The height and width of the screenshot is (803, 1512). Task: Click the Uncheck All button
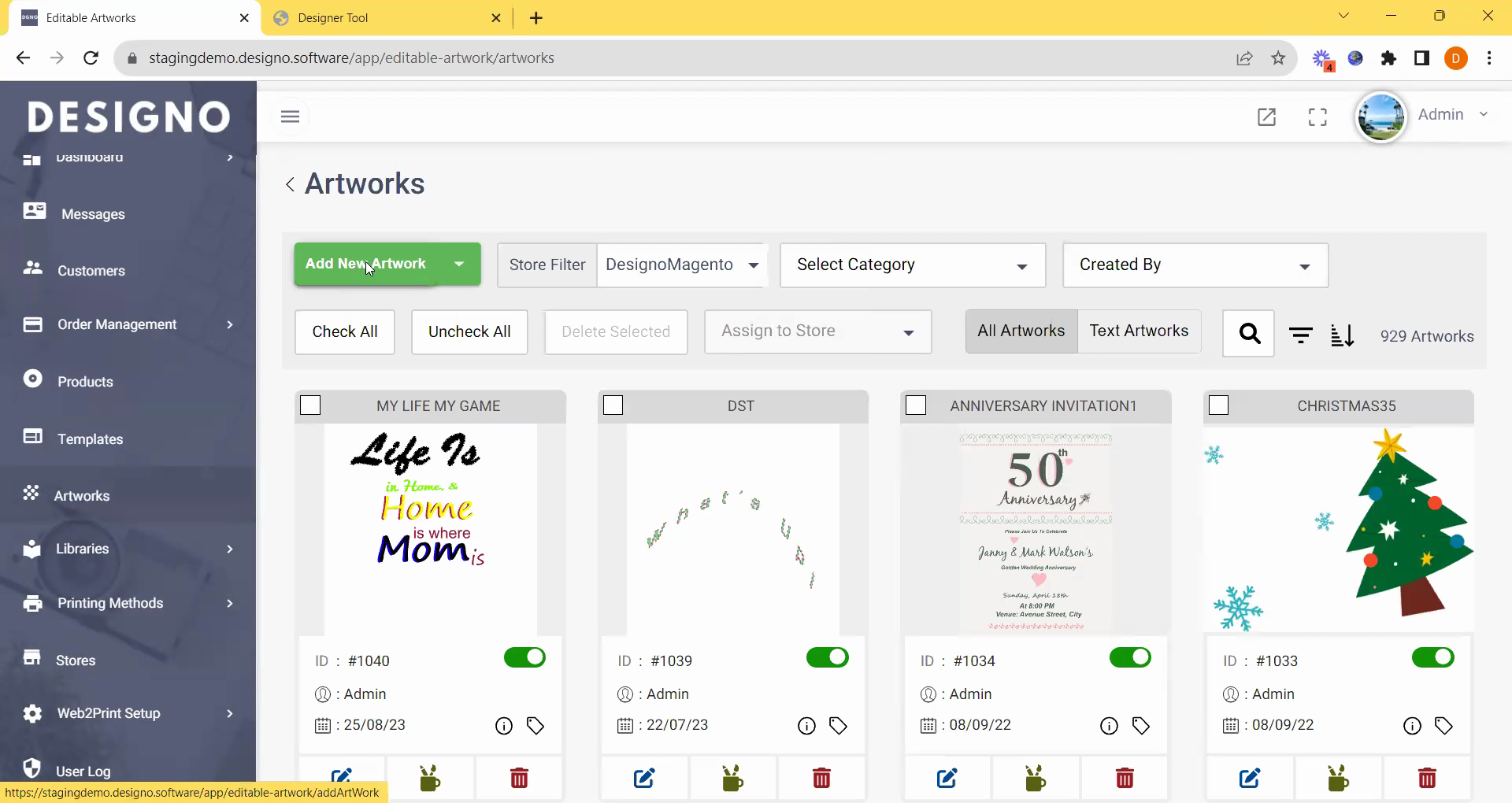click(469, 332)
